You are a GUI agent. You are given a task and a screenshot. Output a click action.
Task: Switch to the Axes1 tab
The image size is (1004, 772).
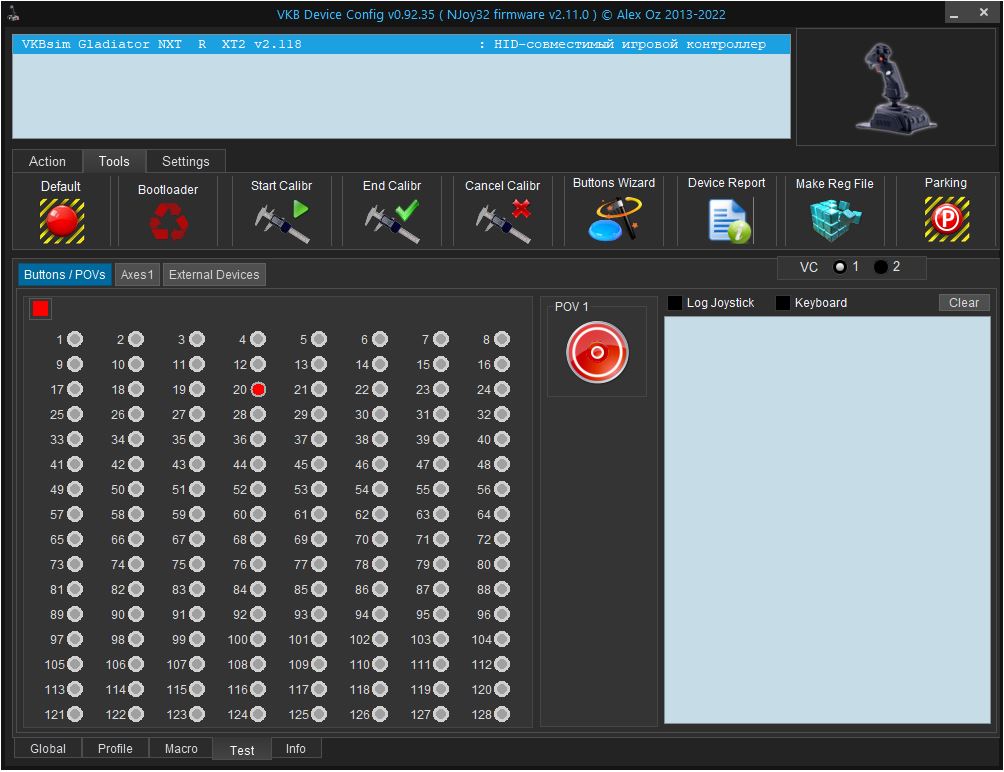point(137,275)
